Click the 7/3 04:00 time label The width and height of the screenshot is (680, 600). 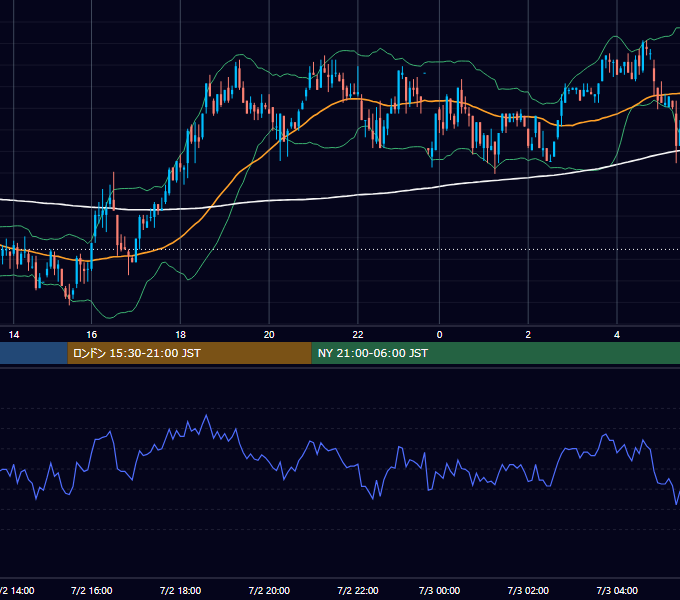pos(617,590)
